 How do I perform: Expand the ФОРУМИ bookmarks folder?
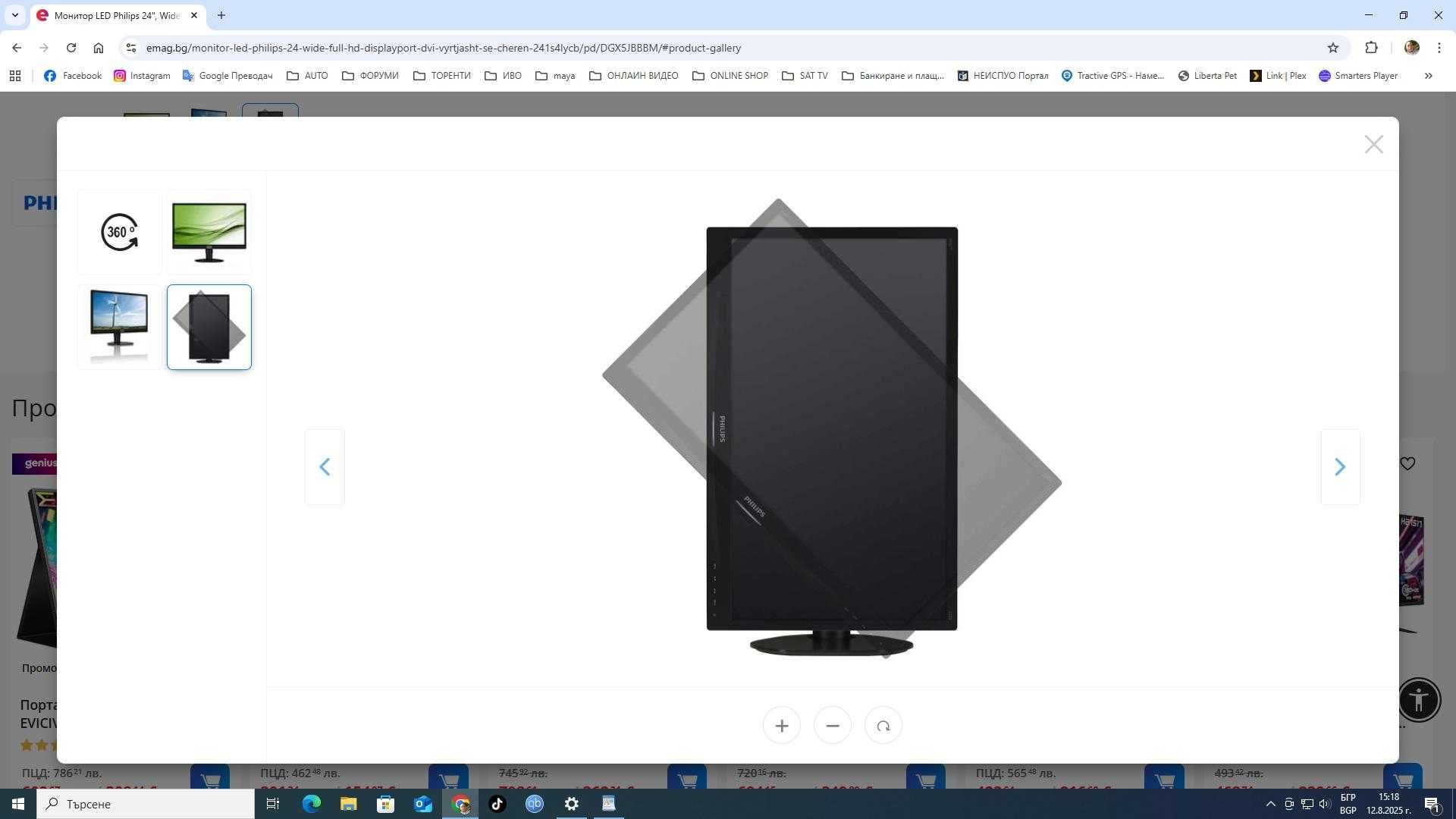tap(371, 76)
